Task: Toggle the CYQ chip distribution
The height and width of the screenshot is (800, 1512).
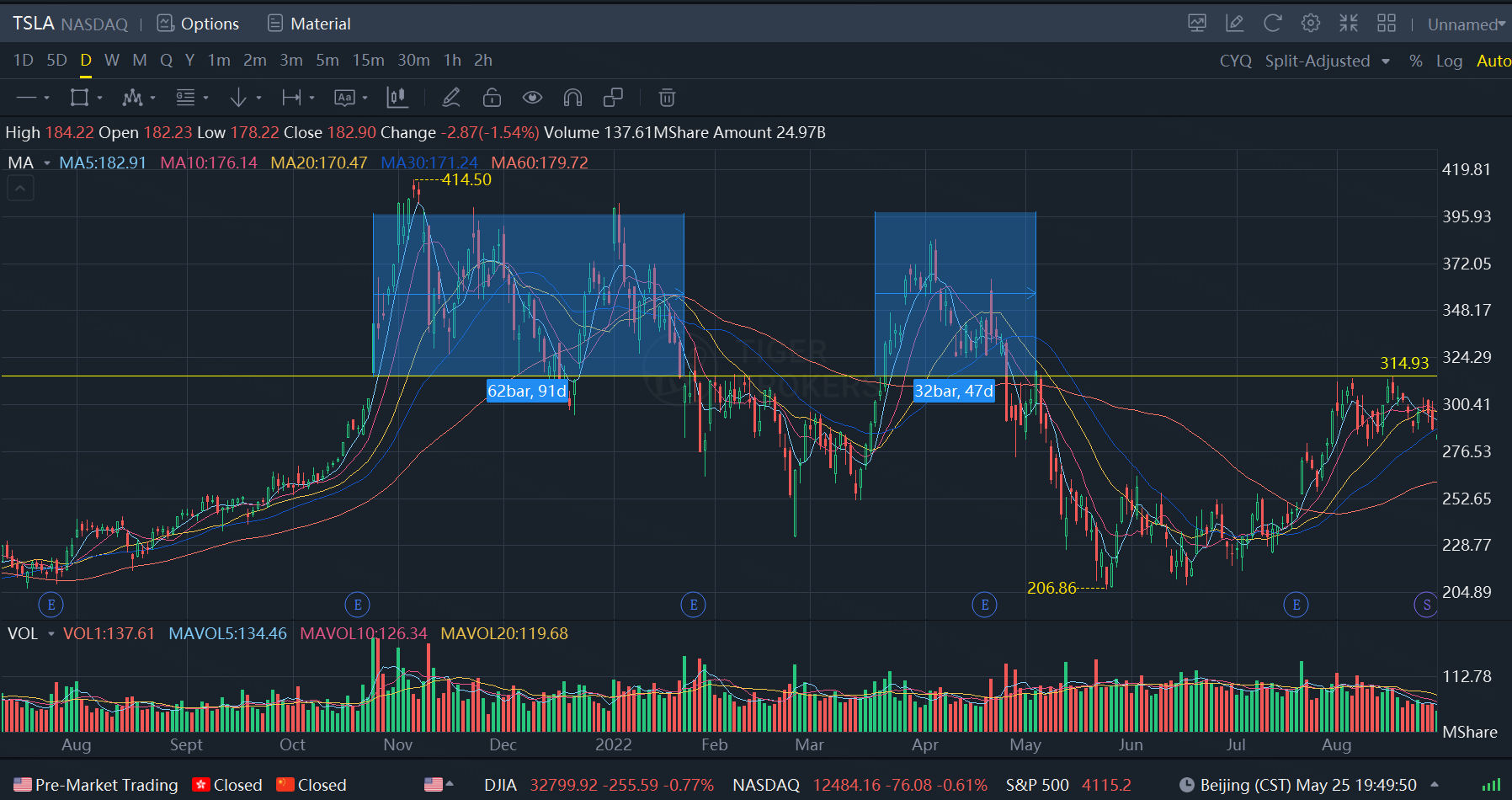Action: pyautogui.click(x=1236, y=61)
